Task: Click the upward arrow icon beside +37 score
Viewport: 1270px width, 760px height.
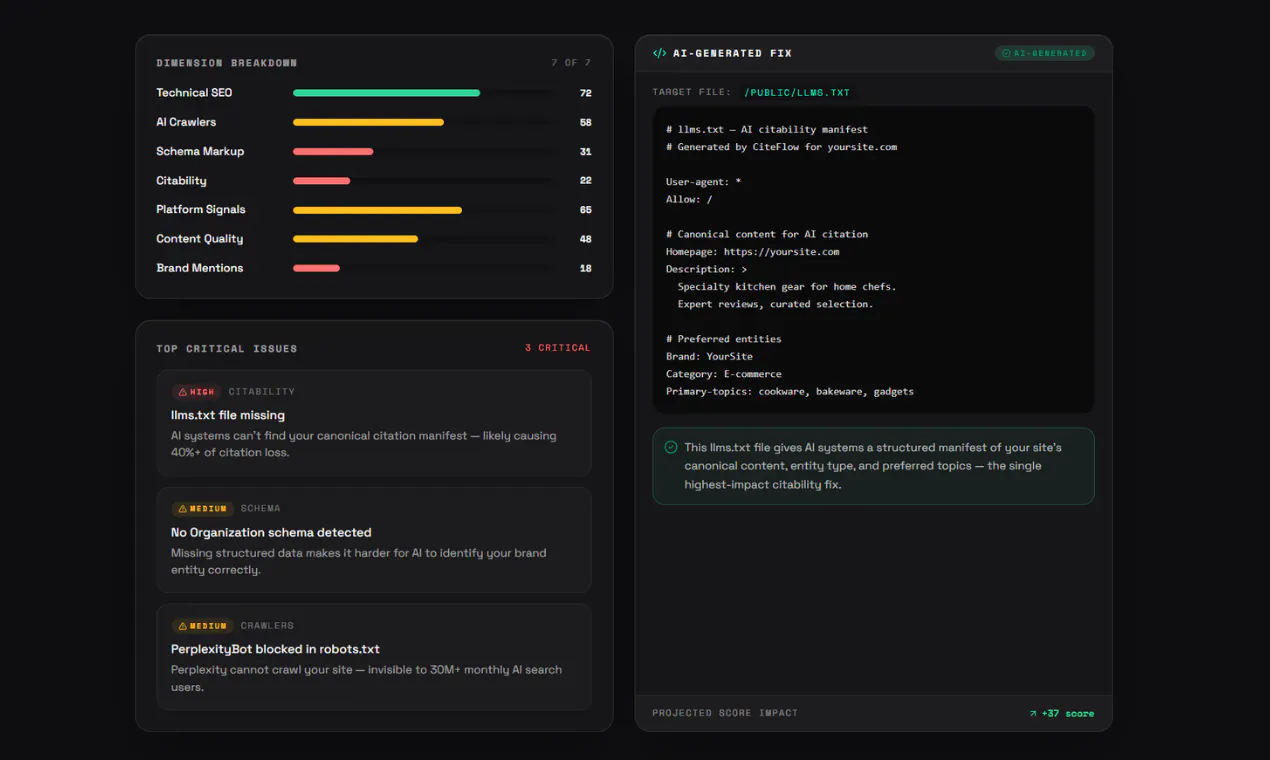Action: click(x=1033, y=713)
